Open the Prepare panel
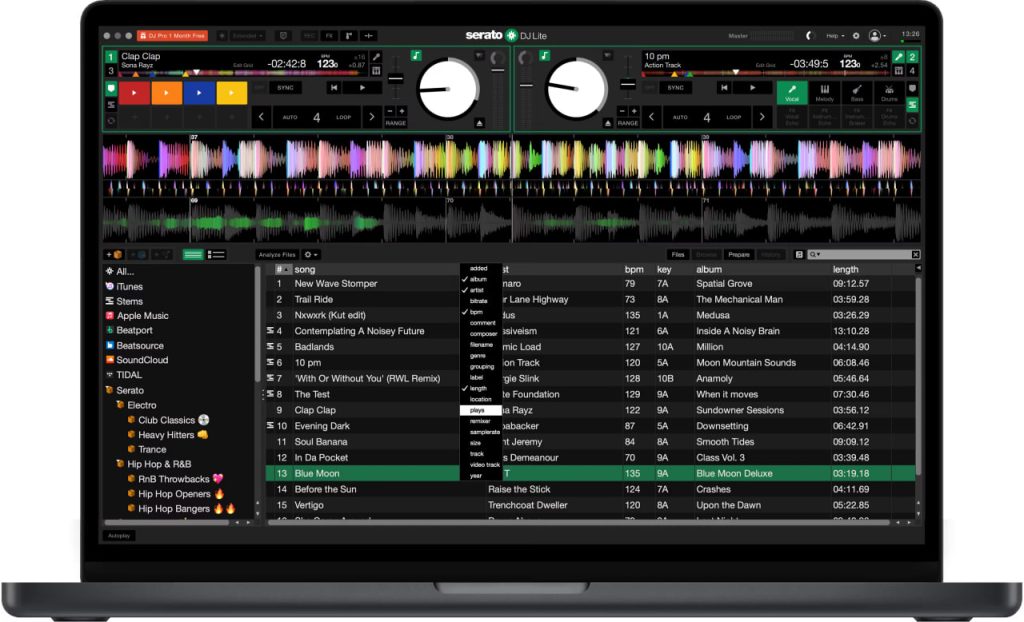Image resolution: width=1024 pixels, height=622 pixels. point(739,255)
